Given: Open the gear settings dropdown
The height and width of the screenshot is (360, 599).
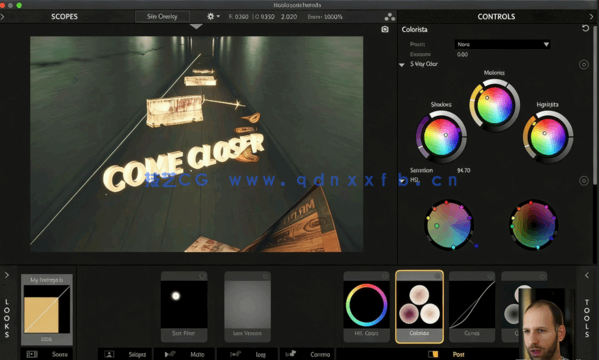Looking at the screenshot, I should point(213,16).
